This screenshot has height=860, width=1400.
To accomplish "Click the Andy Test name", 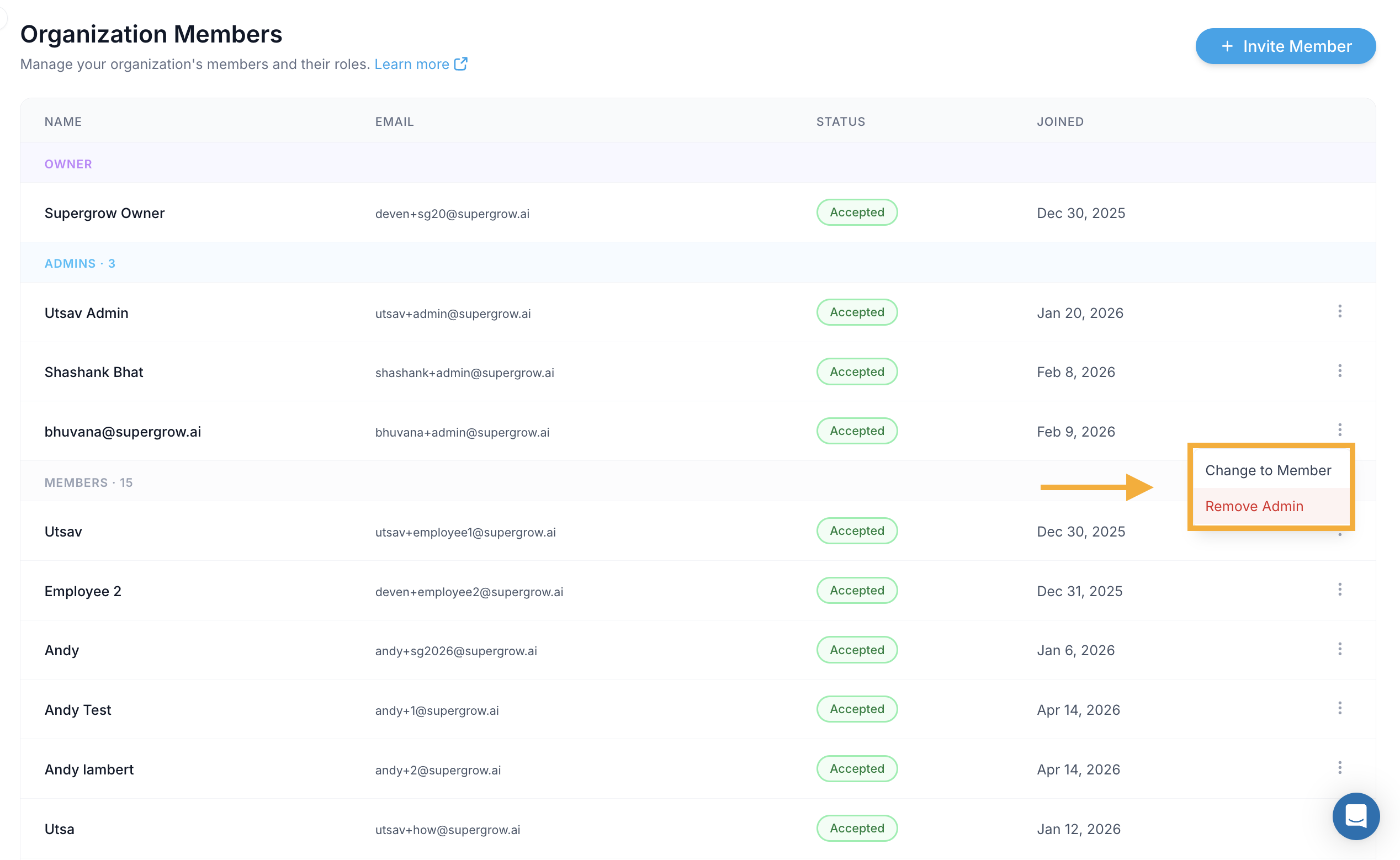I will click(78, 710).
